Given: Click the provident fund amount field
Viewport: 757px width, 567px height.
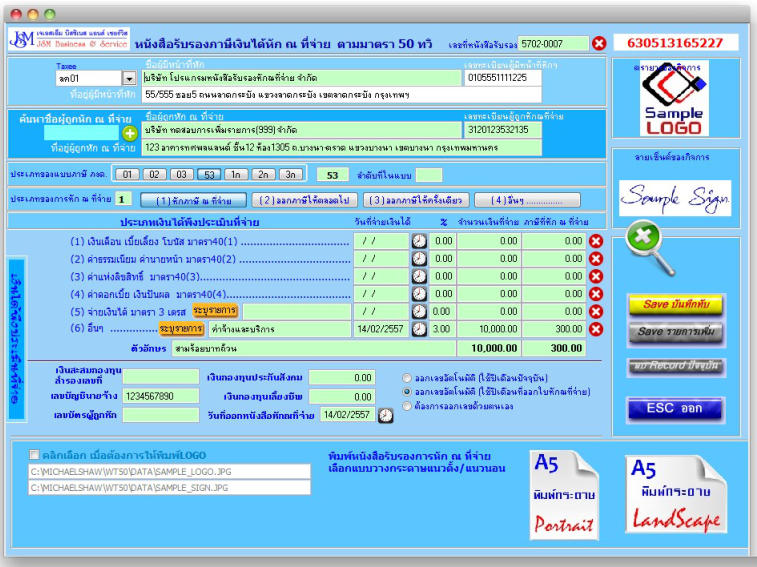Looking at the screenshot, I should (342, 397).
